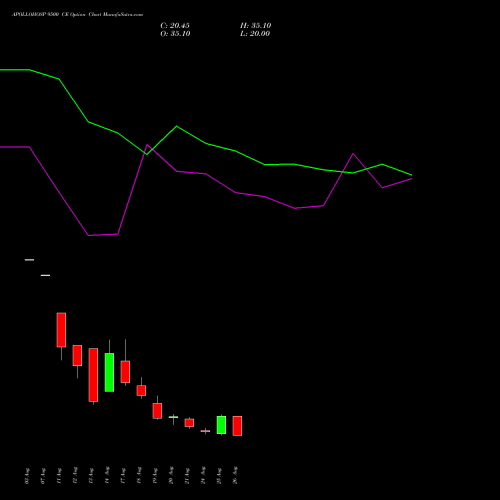
Task: Click the open value O: 35.10
Action: (x=175, y=34)
